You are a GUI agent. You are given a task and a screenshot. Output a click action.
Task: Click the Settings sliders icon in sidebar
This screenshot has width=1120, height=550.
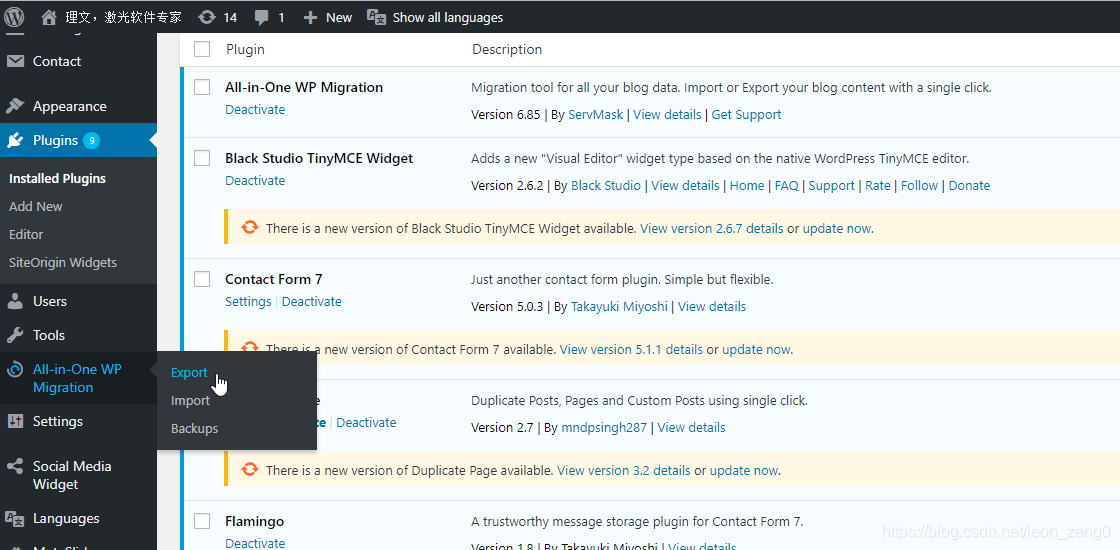(x=15, y=421)
